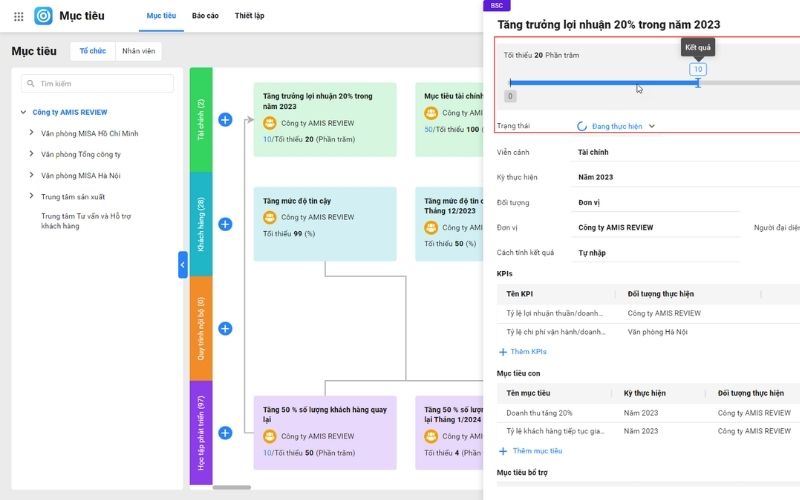Click the Thêm KPIs link
The image size is (800, 500).
tap(529, 352)
